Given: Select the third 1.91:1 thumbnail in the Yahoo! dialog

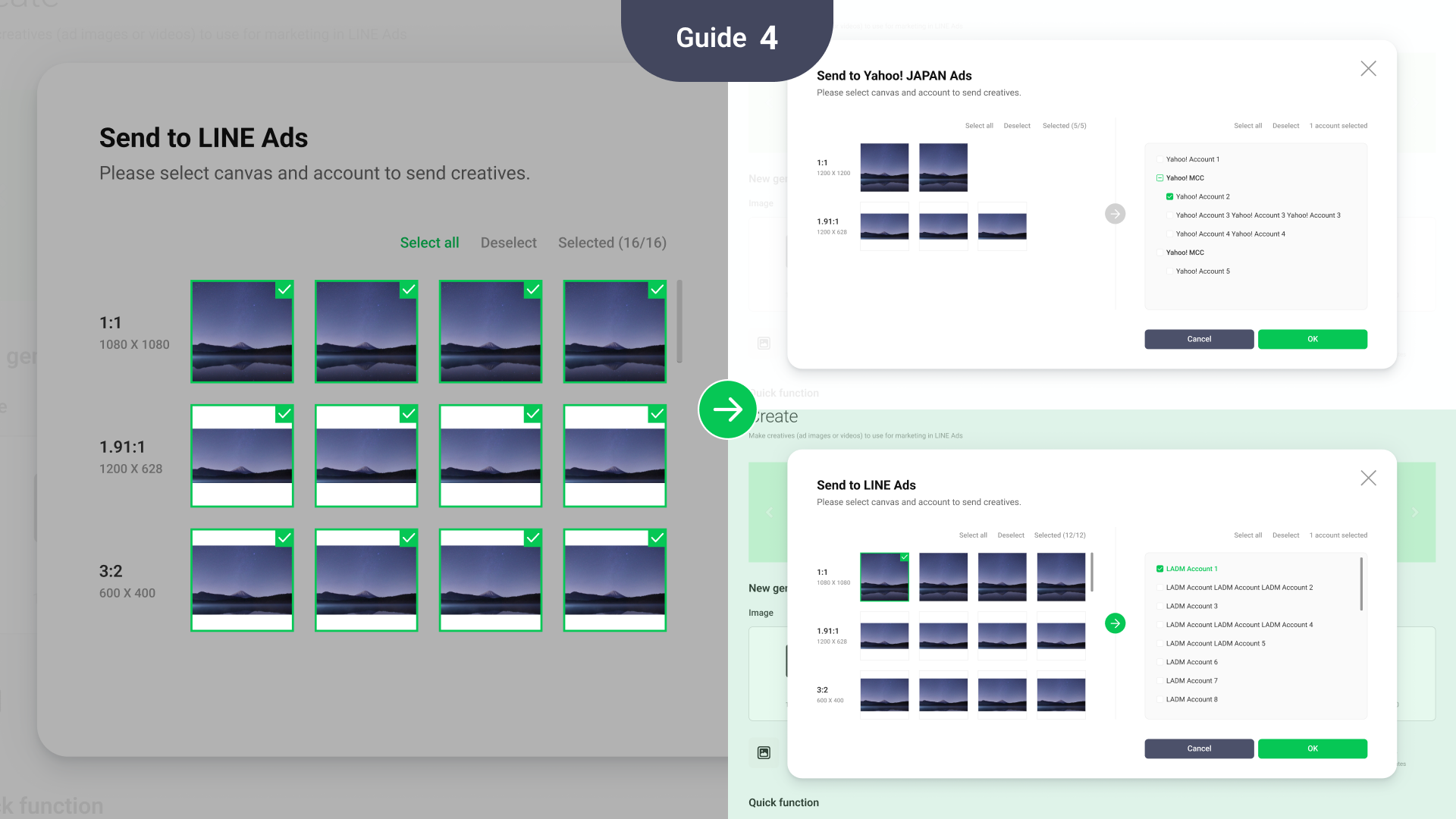Looking at the screenshot, I should (1003, 227).
